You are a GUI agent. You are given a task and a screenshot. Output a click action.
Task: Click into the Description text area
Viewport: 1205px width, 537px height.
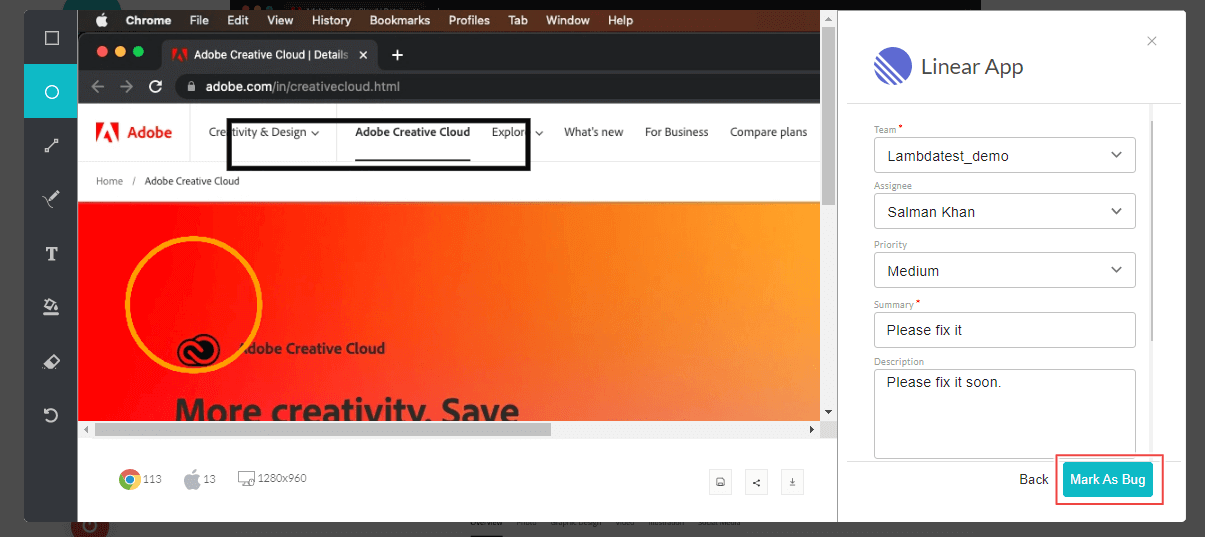1004,413
